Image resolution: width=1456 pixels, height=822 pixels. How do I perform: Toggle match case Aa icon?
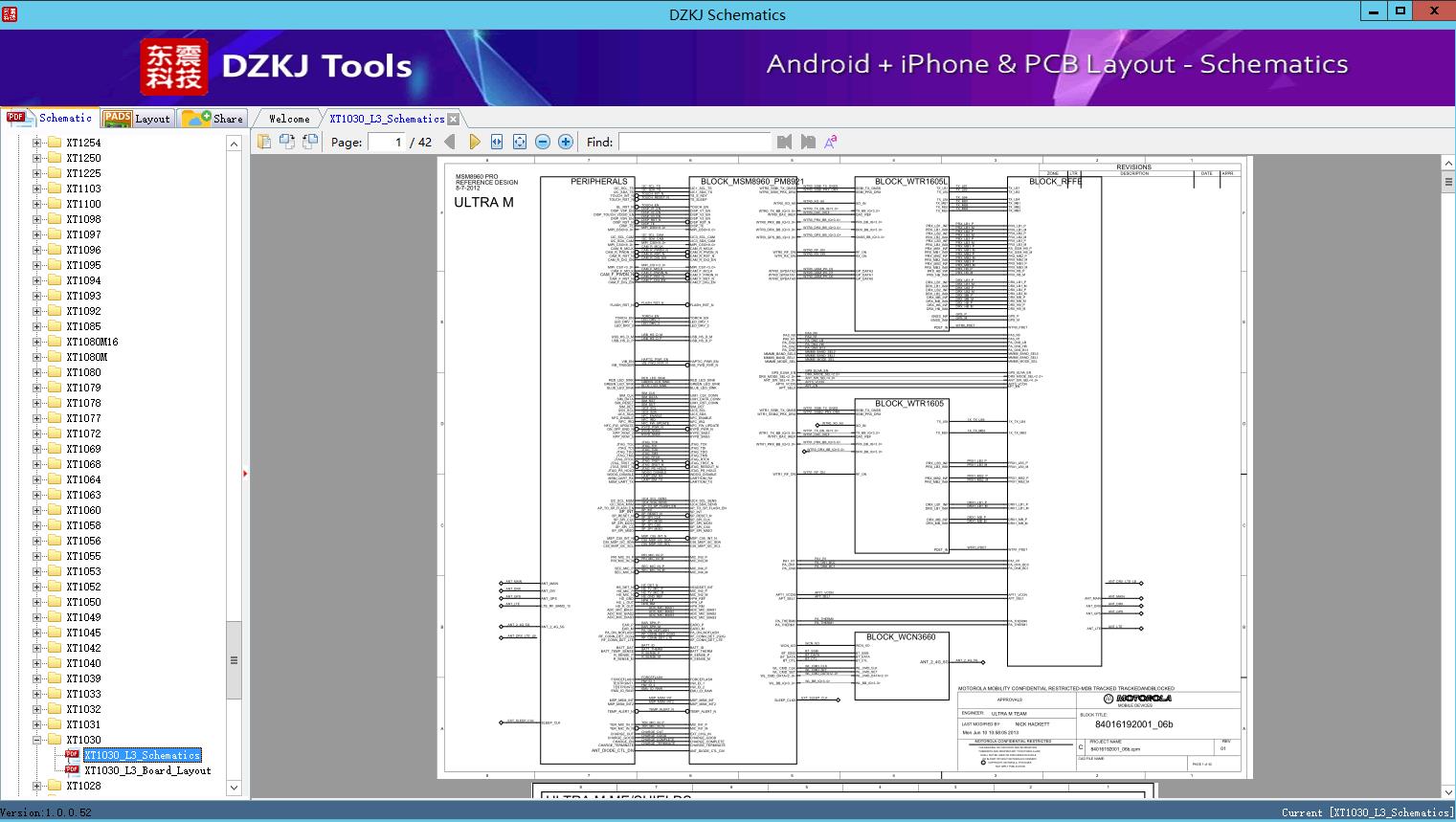(x=831, y=142)
